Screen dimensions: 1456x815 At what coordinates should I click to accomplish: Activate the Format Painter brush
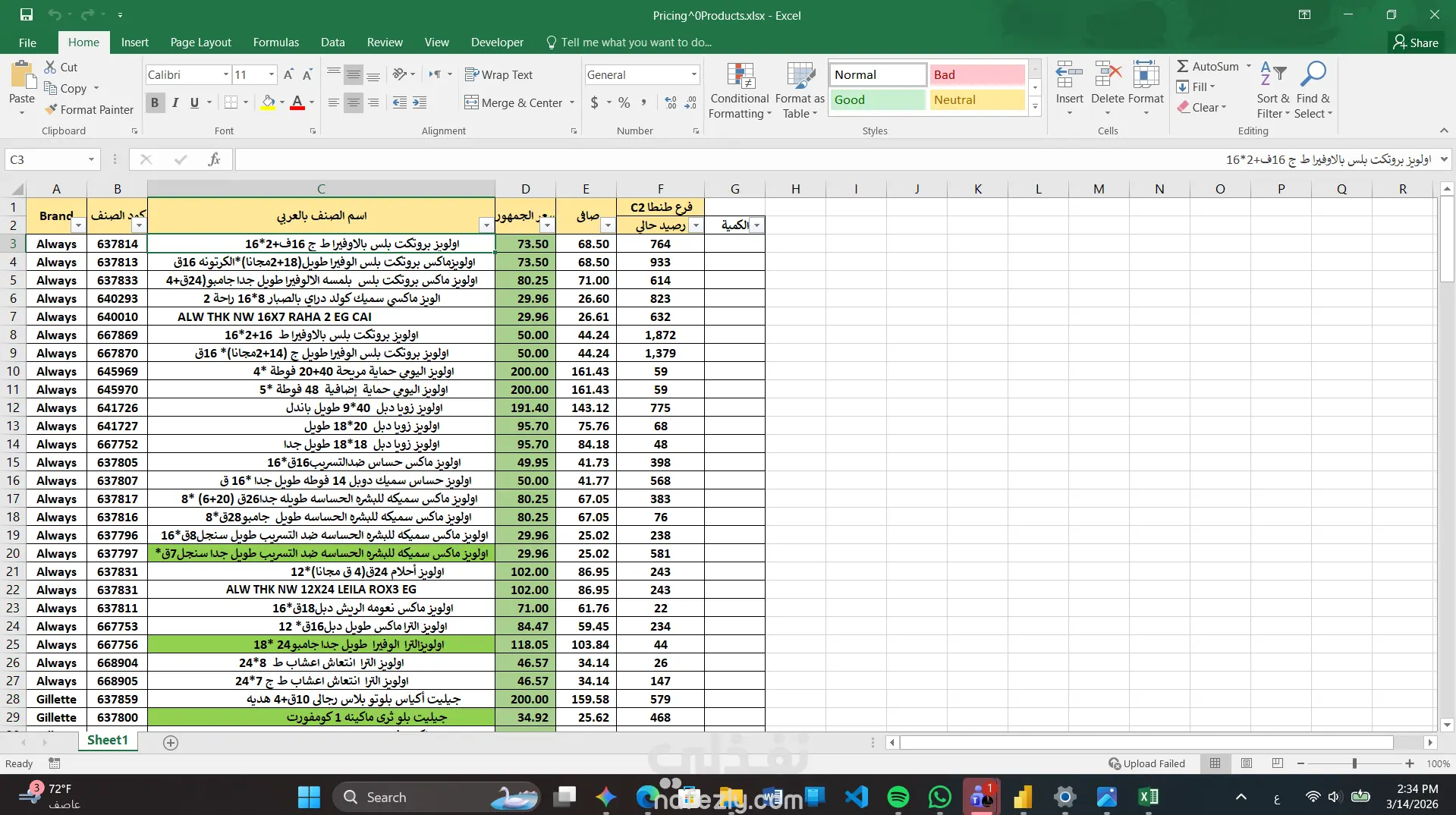89,109
